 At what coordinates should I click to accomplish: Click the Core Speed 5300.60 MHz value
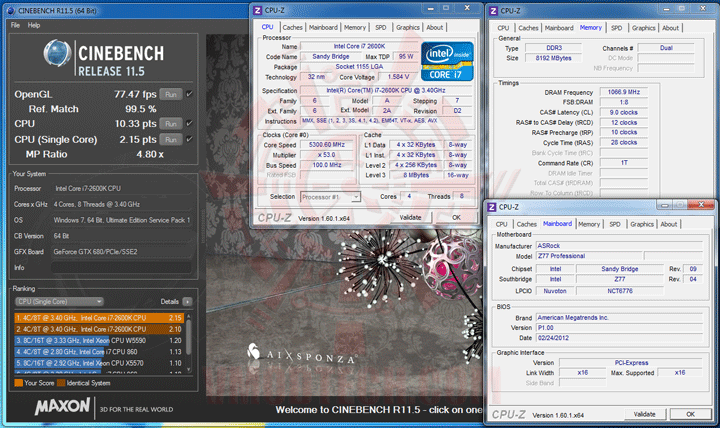coord(327,145)
